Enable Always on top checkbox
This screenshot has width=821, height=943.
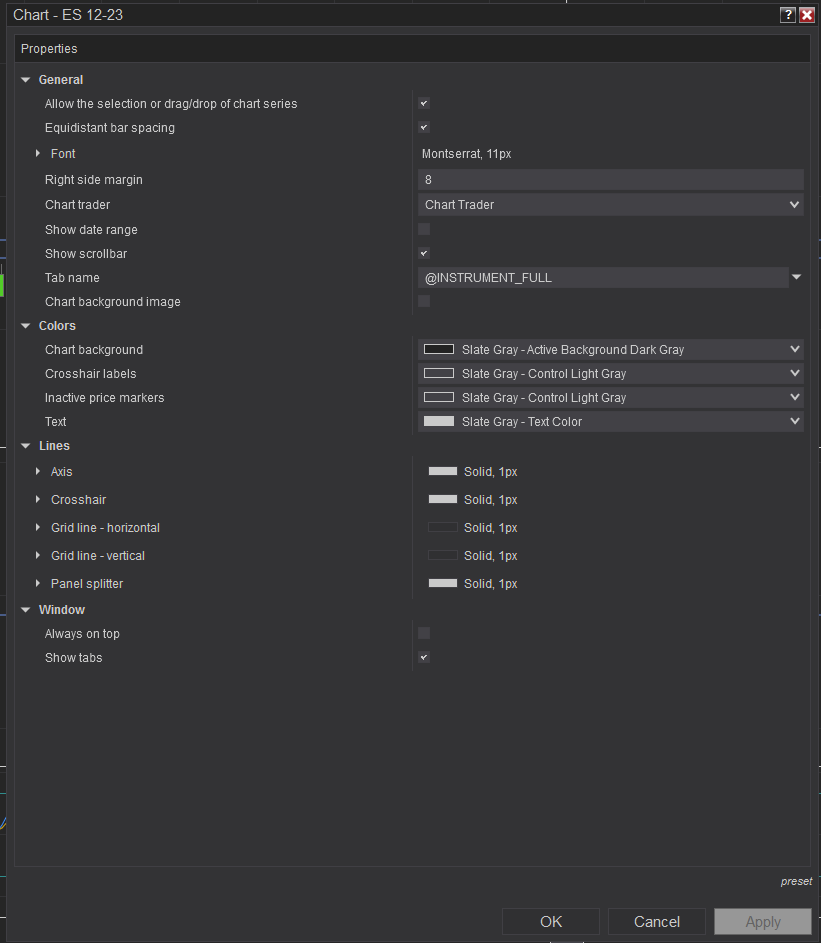tap(424, 634)
